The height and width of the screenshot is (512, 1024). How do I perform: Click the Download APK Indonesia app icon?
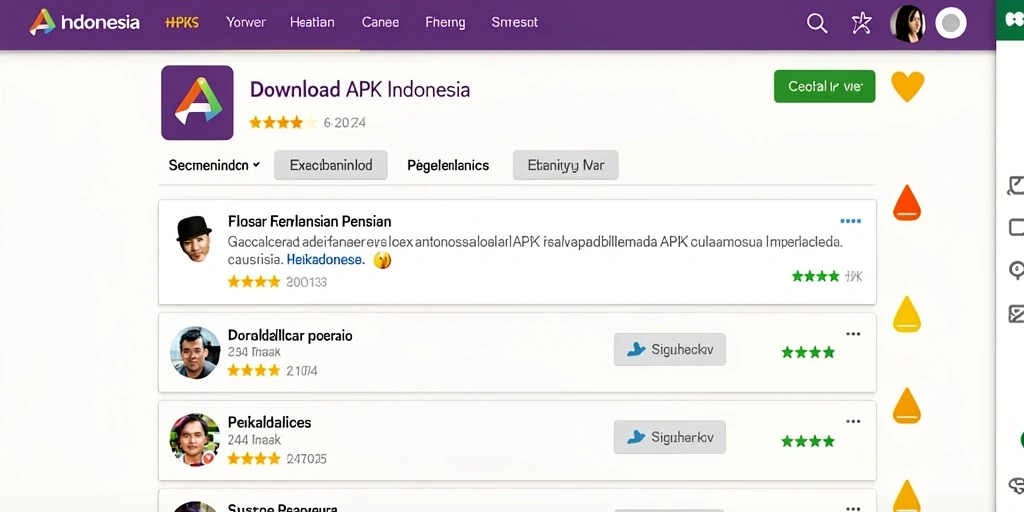point(197,103)
